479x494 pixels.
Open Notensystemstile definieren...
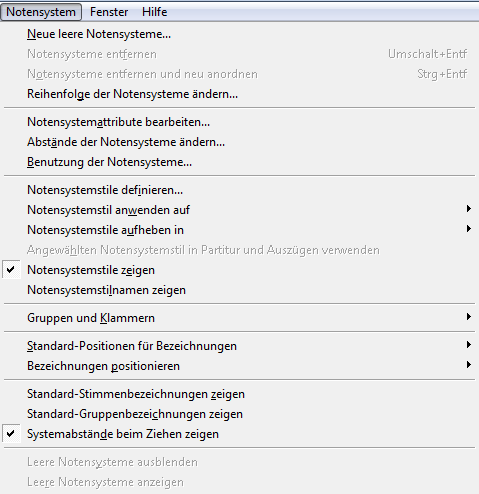tap(239, 190)
